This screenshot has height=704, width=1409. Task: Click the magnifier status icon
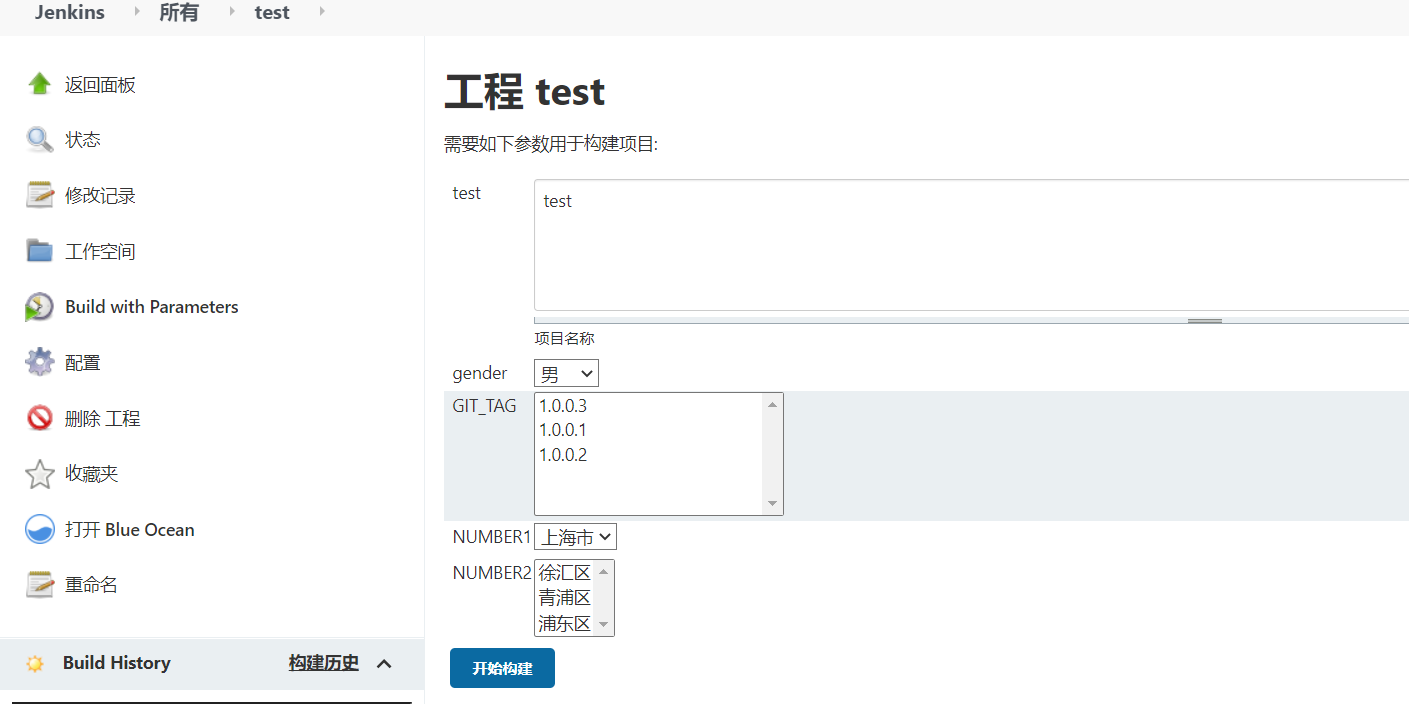pyautogui.click(x=40, y=140)
